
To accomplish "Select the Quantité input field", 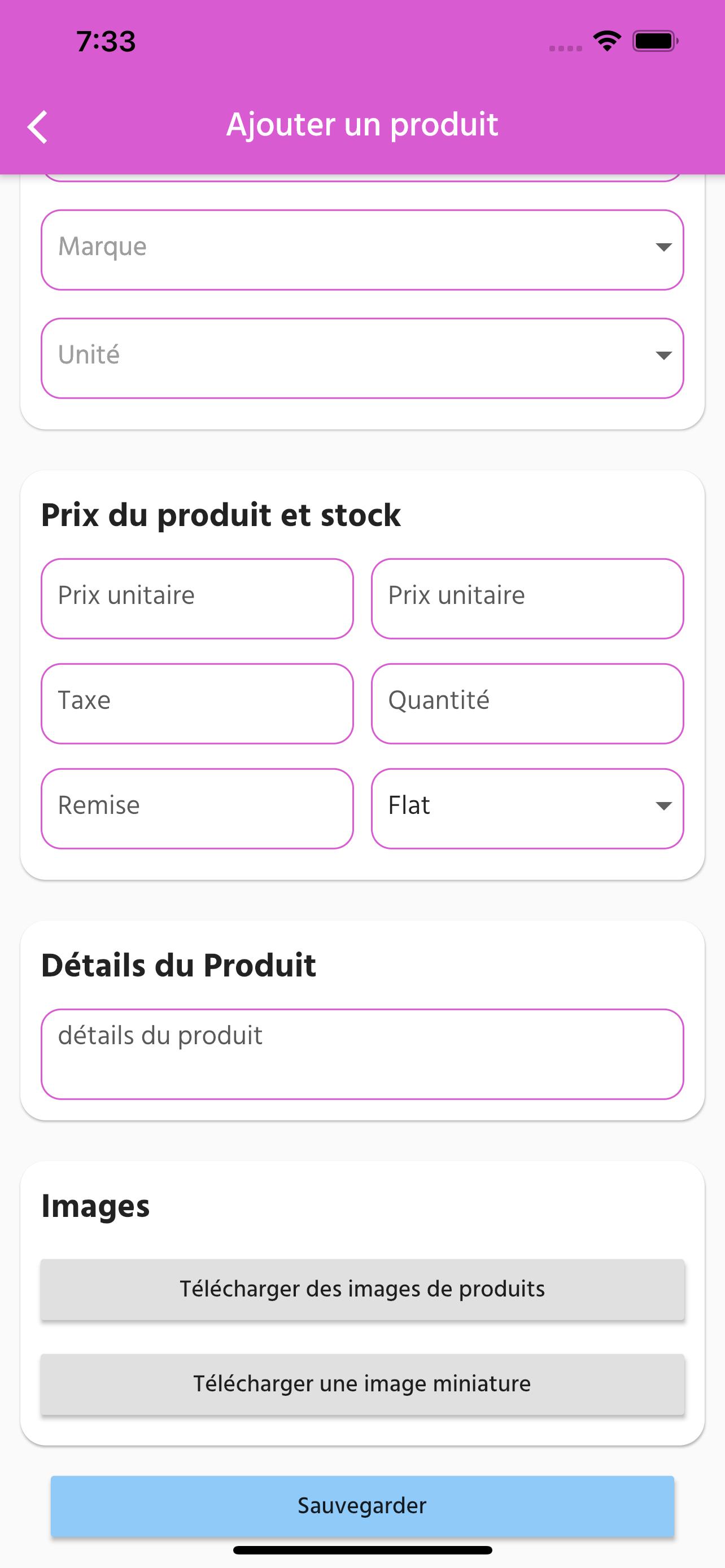I will pyautogui.click(x=527, y=704).
